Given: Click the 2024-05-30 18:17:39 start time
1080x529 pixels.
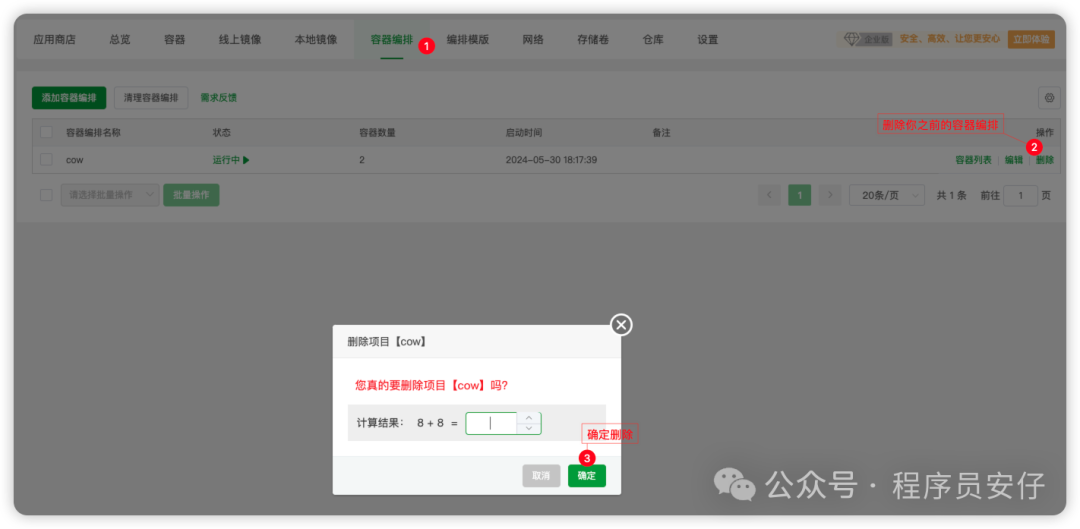Looking at the screenshot, I should [551, 160].
